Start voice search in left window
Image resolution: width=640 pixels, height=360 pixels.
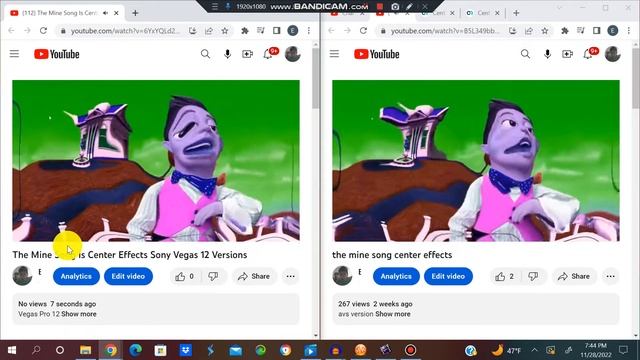227,54
